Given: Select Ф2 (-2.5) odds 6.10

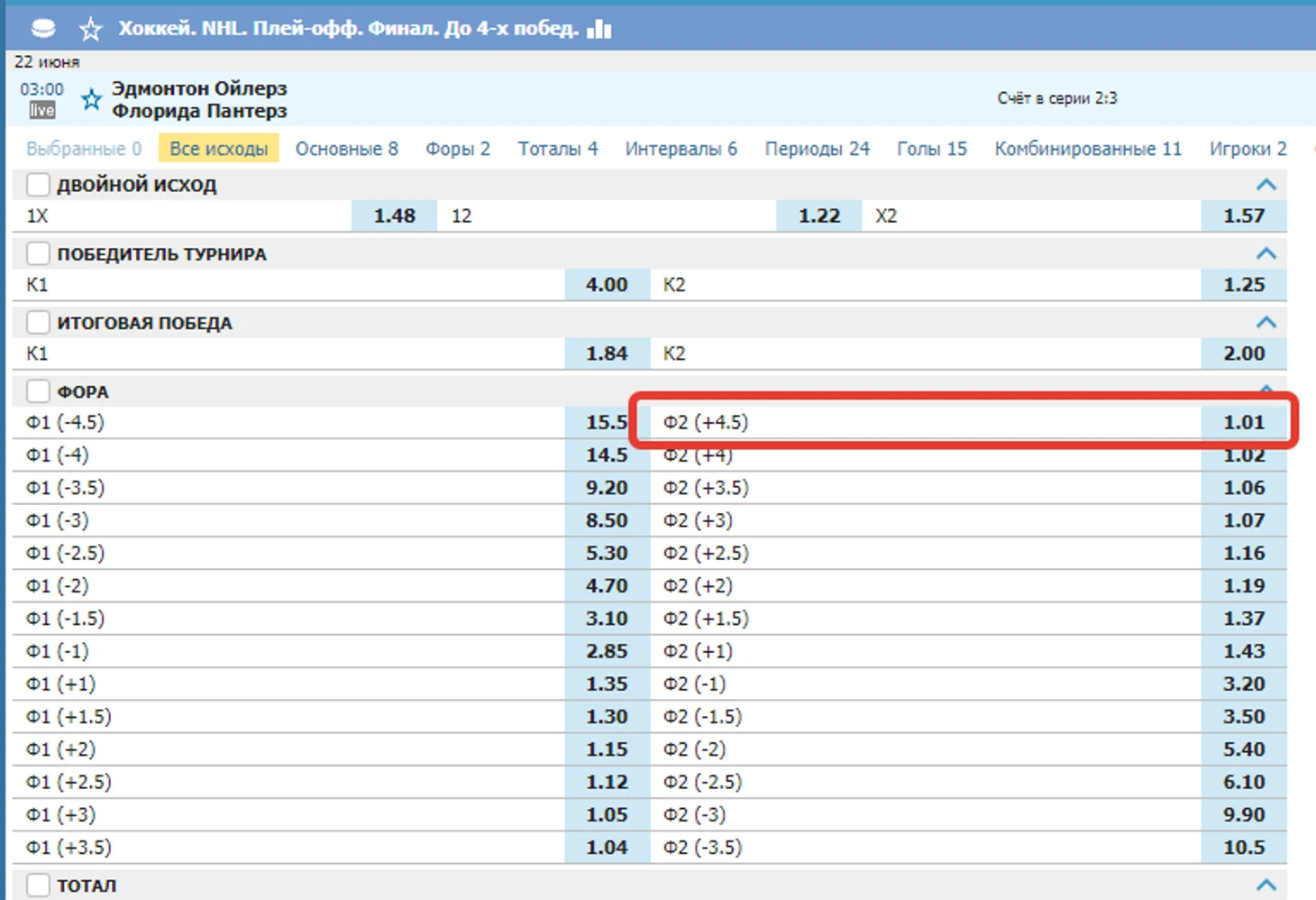Looking at the screenshot, I should pyautogui.click(x=1244, y=782).
